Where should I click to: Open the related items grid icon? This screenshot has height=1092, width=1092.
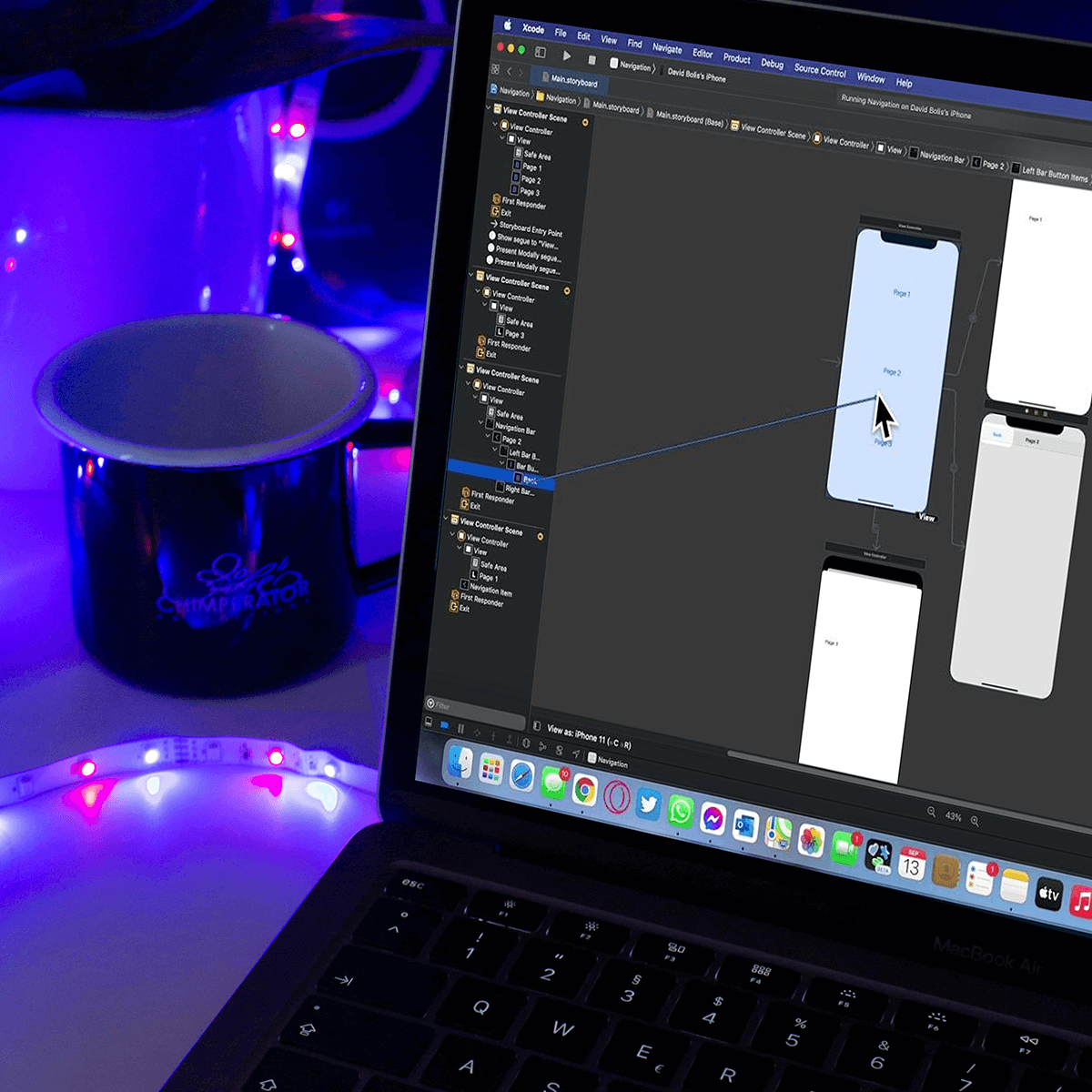pyautogui.click(x=495, y=69)
